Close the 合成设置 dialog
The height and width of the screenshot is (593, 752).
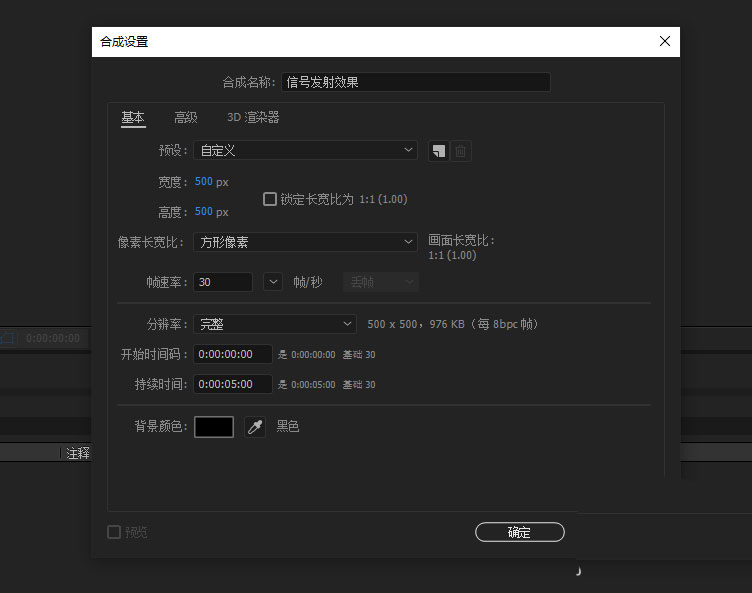tap(664, 41)
